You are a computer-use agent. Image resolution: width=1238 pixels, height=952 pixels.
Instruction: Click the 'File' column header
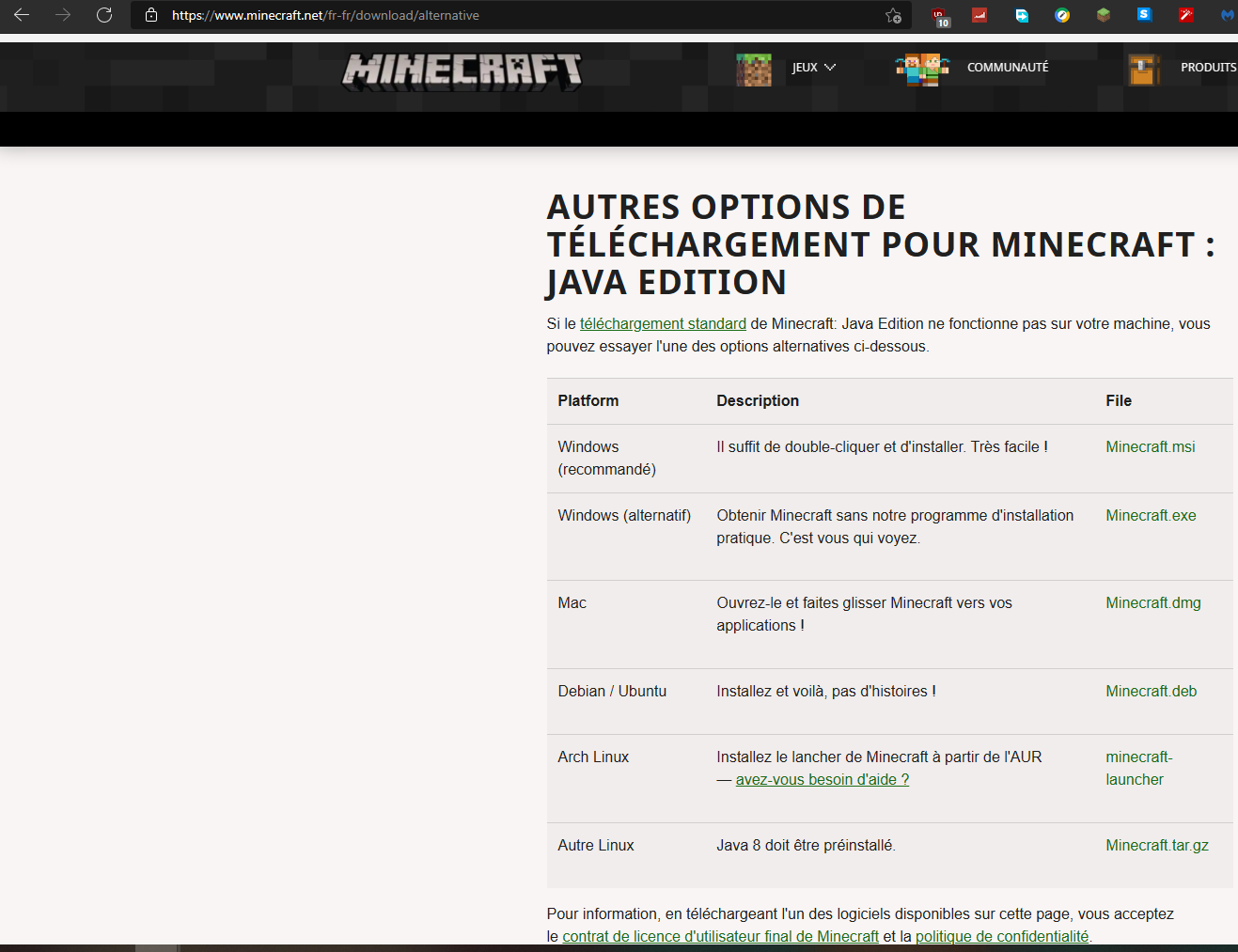pos(1119,400)
